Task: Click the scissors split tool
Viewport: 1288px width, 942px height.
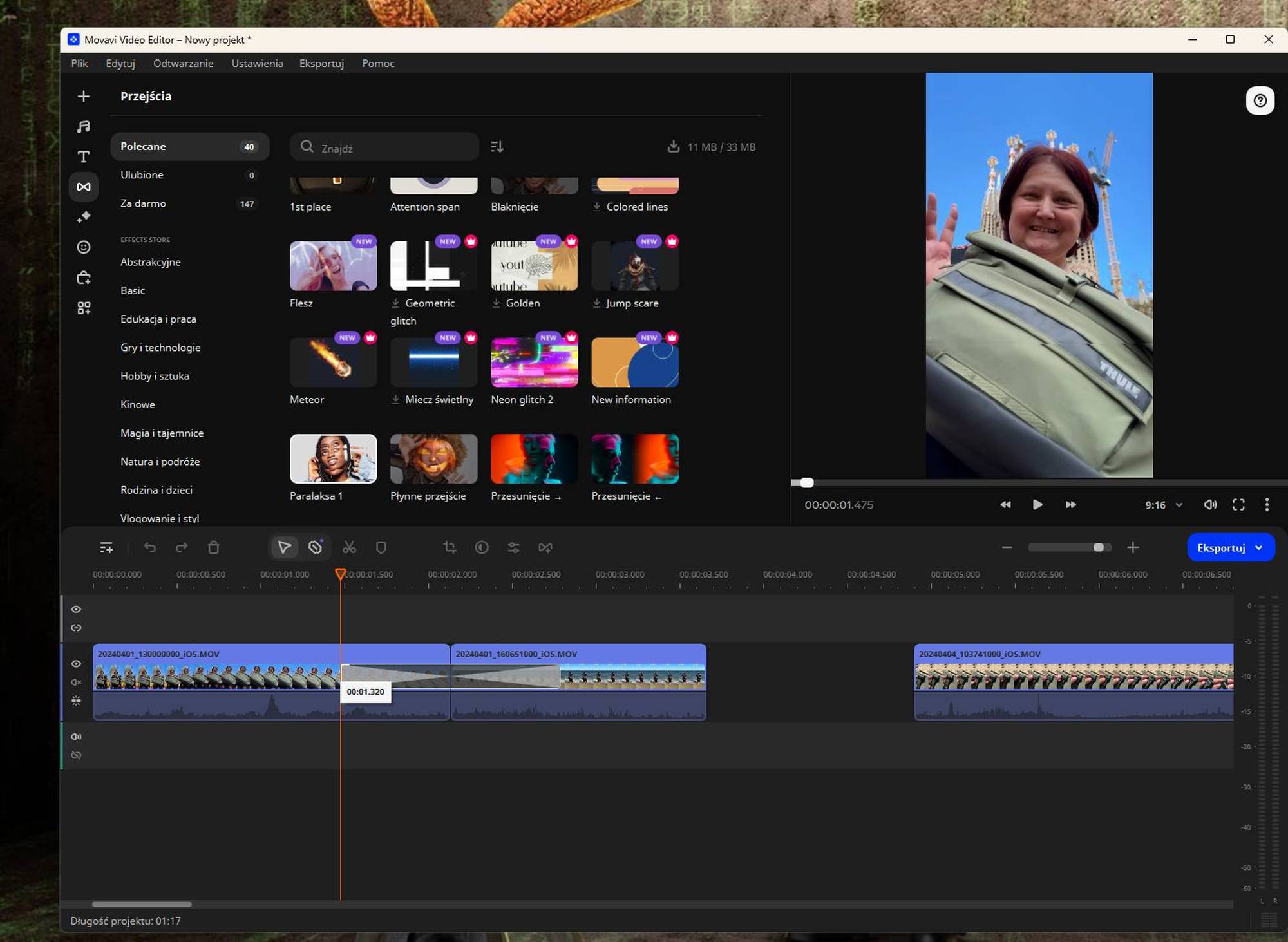Action: pos(349,547)
